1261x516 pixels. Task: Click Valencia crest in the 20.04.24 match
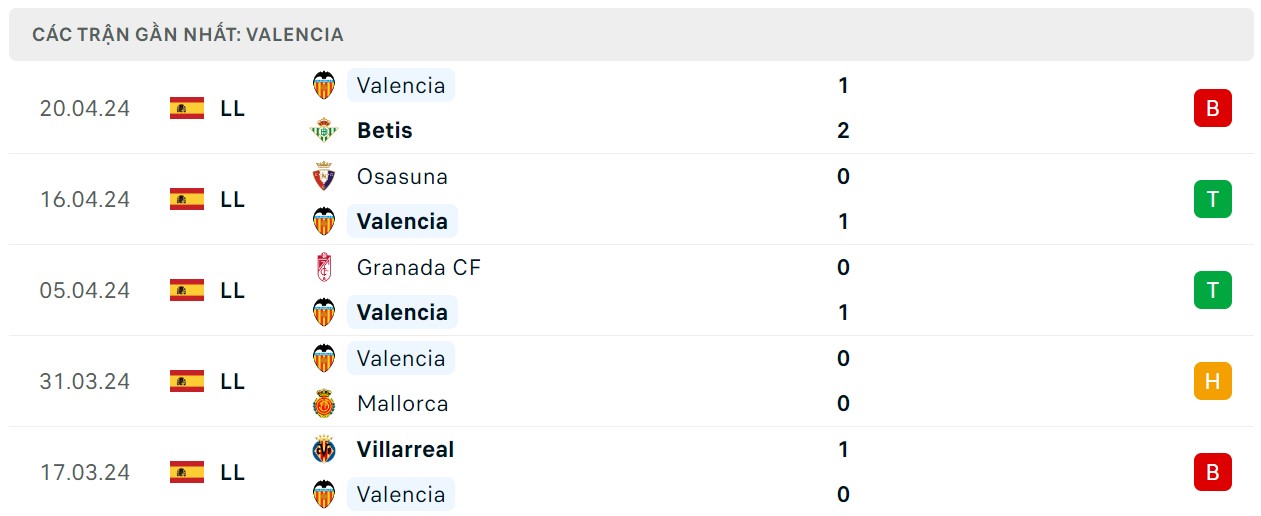tap(324, 86)
